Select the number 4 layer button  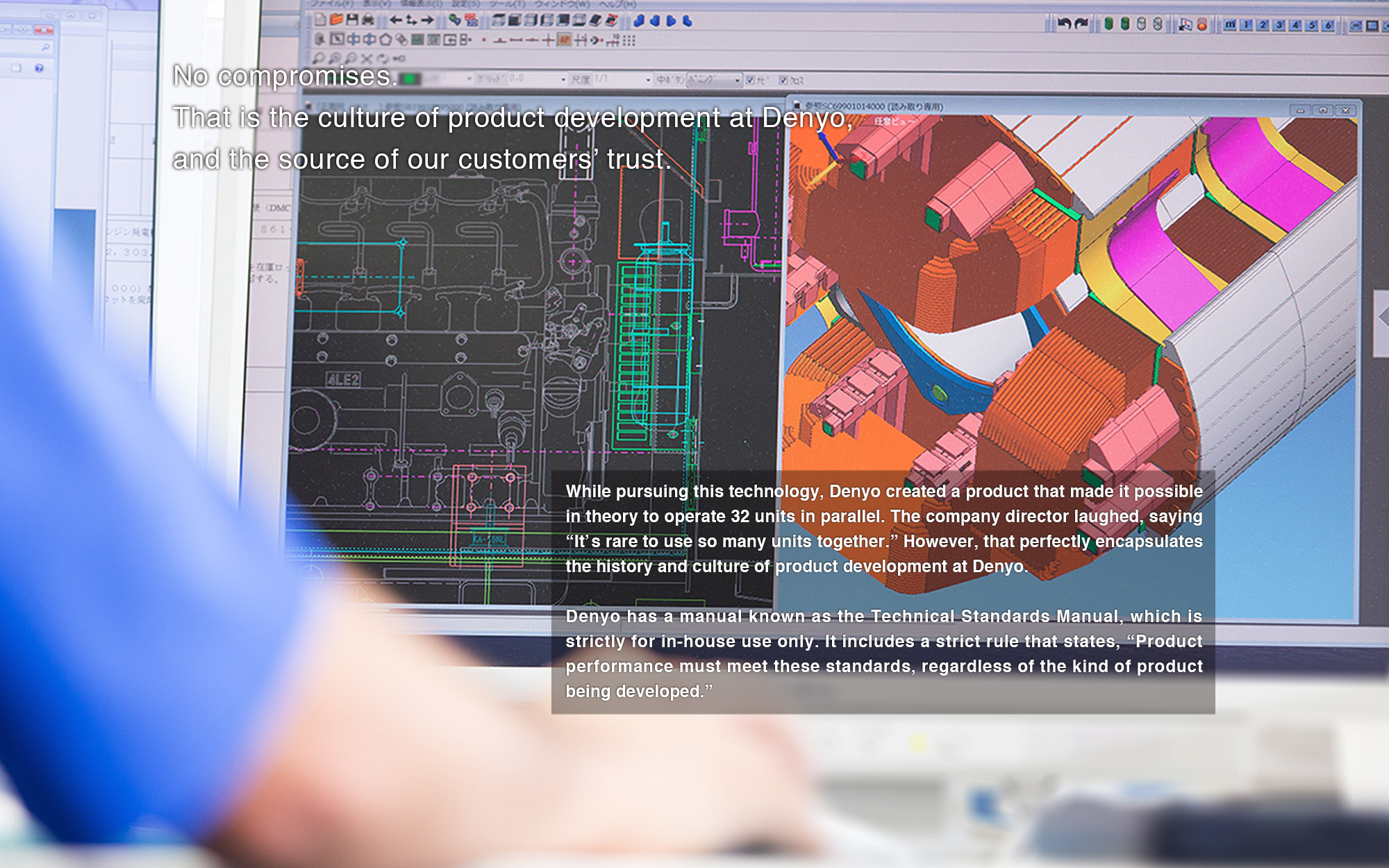click(1295, 25)
